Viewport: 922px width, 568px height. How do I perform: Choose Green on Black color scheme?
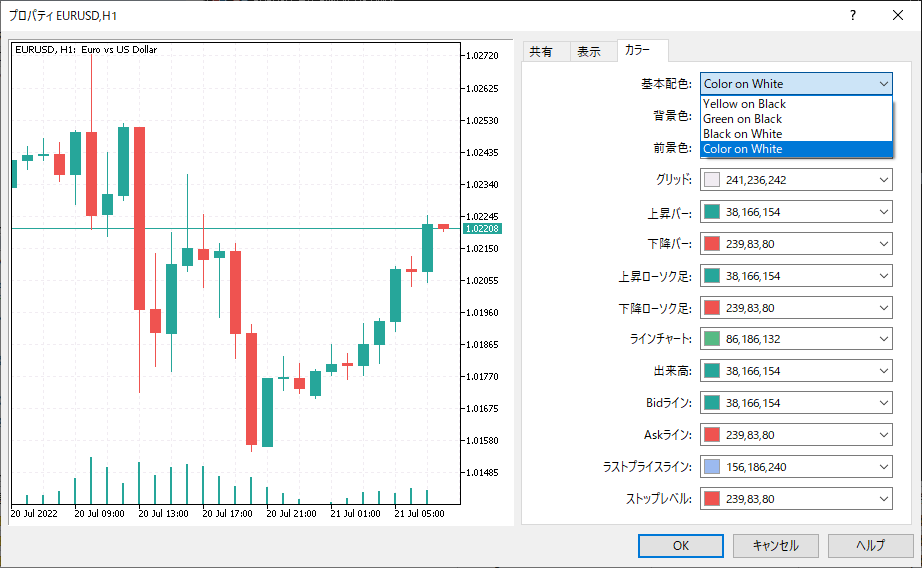click(796, 119)
